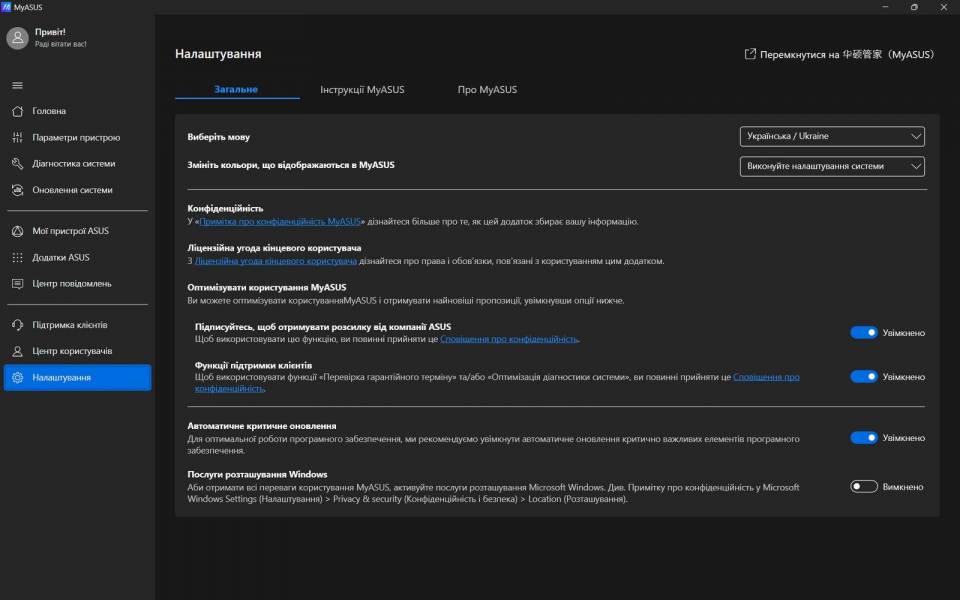The width and height of the screenshot is (960, 600).
Task: Click the Вимкнено status label
Action: click(x=902, y=487)
